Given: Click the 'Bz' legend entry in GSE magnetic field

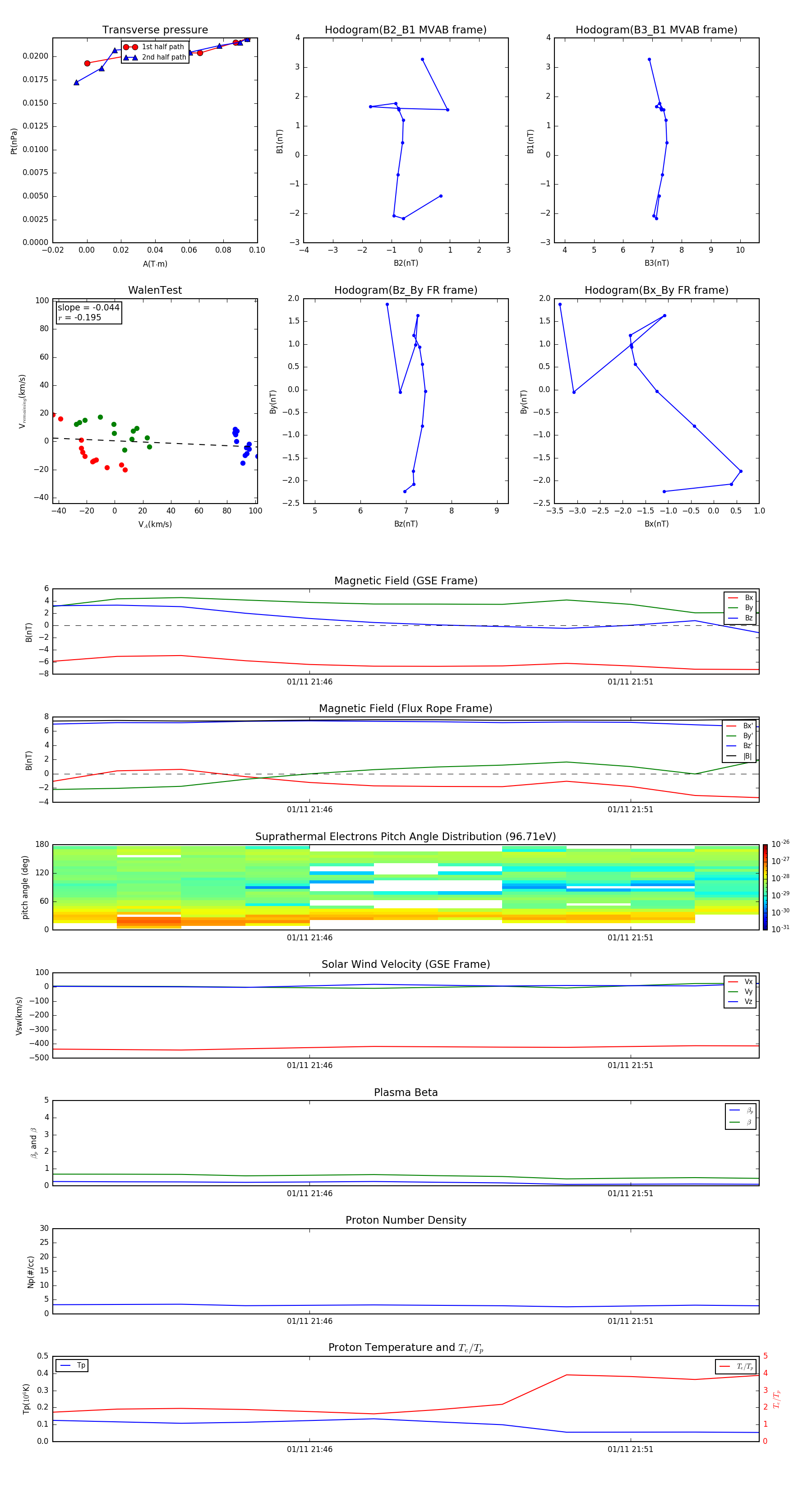Looking at the screenshot, I should pyautogui.click(x=740, y=618).
